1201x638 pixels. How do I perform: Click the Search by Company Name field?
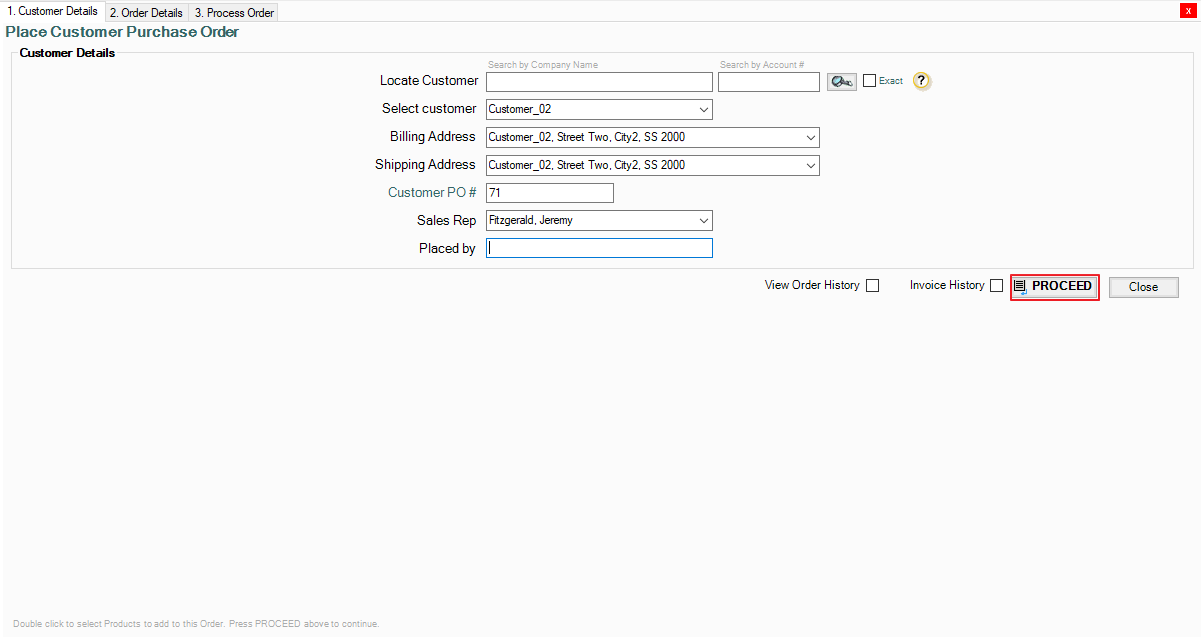tap(598, 82)
